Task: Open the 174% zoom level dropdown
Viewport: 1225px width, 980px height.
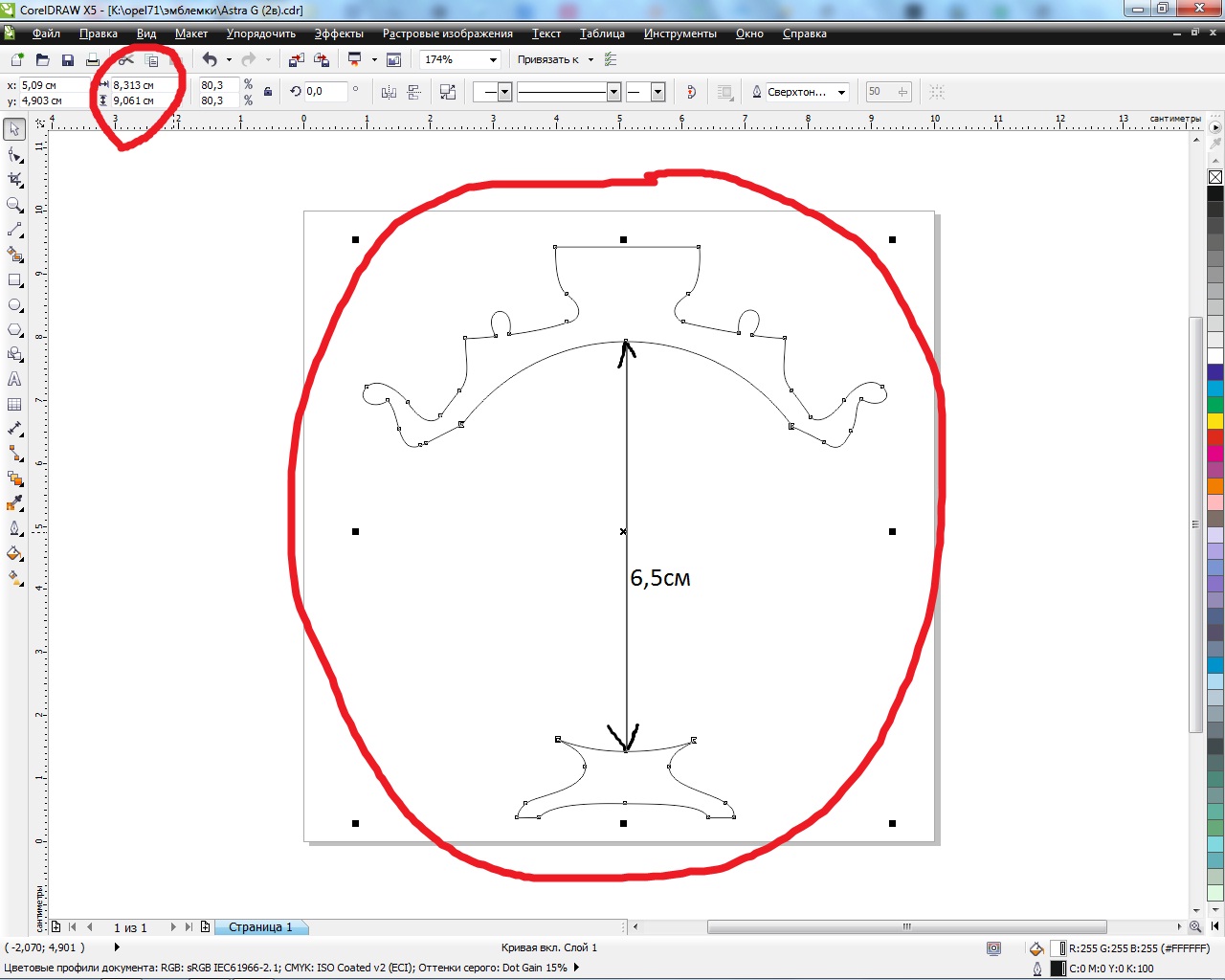Action: 493,60
